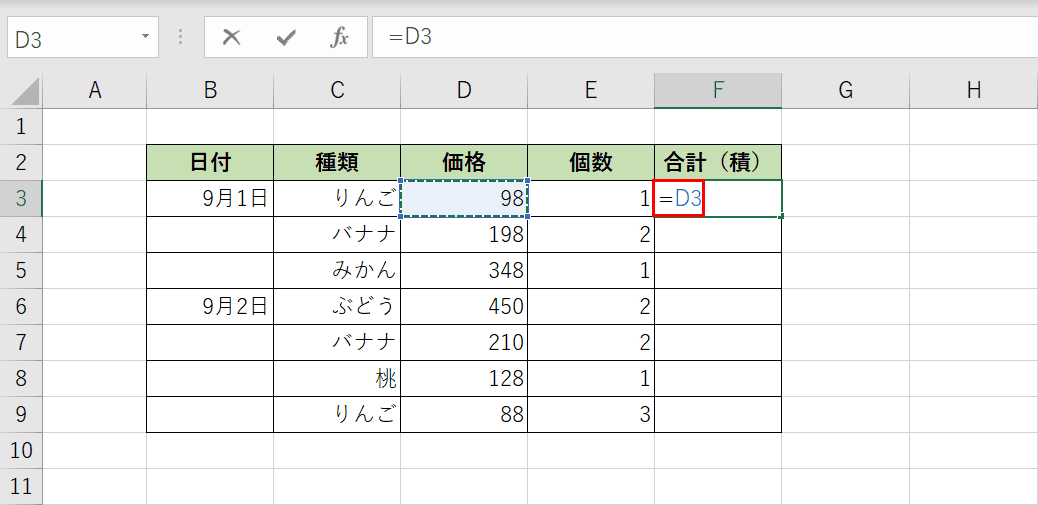The width and height of the screenshot is (1038, 505).
Task: Cancel the formula entry with the X icon
Action: 231,38
